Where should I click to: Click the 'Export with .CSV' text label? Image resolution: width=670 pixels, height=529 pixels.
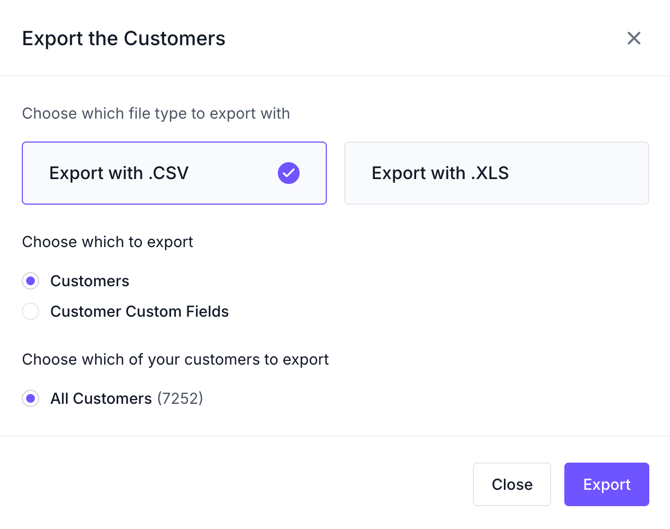click(119, 173)
